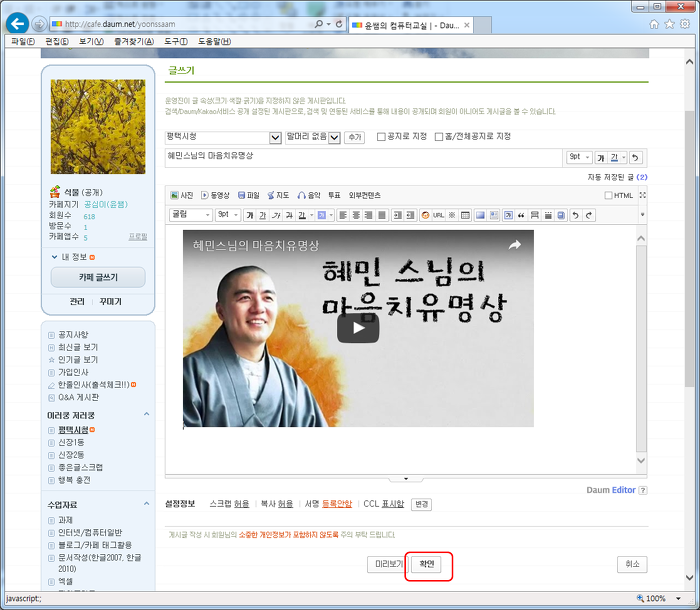Open 편집(E) menu
This screenshot has width=700, height=610.
pos(57,42)
